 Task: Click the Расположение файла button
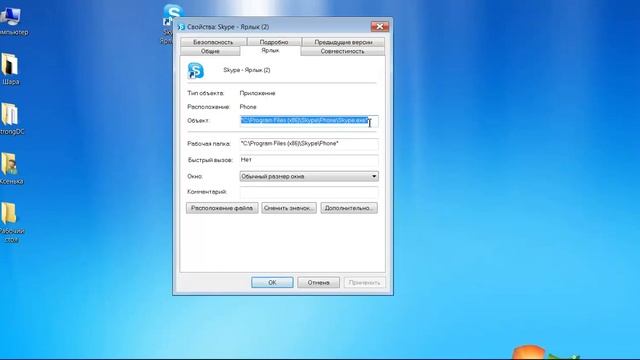(222, 208)
